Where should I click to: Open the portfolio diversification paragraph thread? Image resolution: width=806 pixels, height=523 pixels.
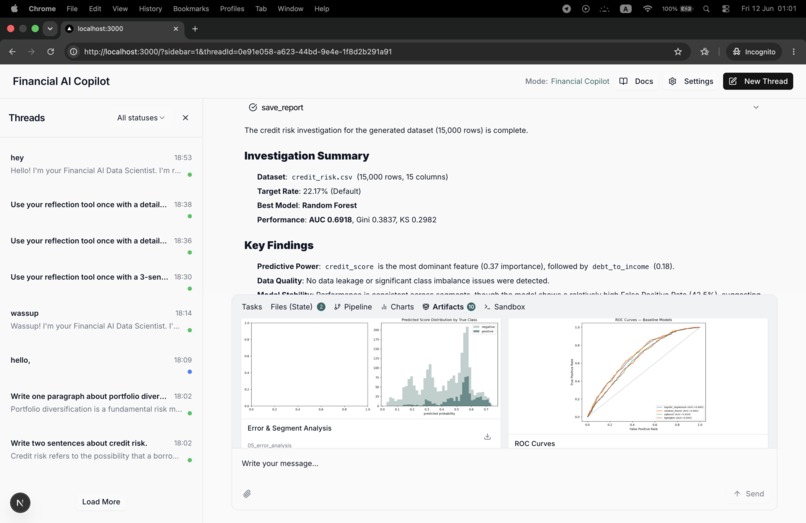(x=101, y=403)
